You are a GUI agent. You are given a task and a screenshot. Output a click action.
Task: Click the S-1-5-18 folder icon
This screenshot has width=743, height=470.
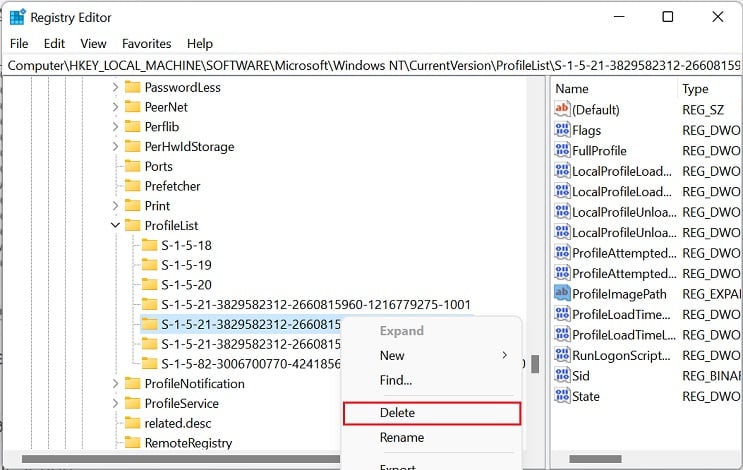pos(149,245)
